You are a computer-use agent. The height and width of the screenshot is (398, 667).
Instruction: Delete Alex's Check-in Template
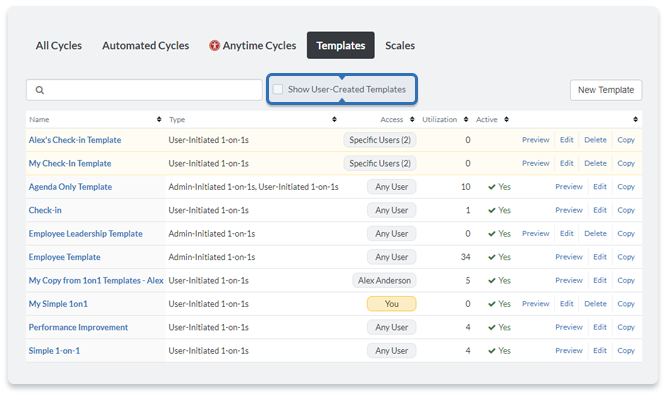pos(595,140)
